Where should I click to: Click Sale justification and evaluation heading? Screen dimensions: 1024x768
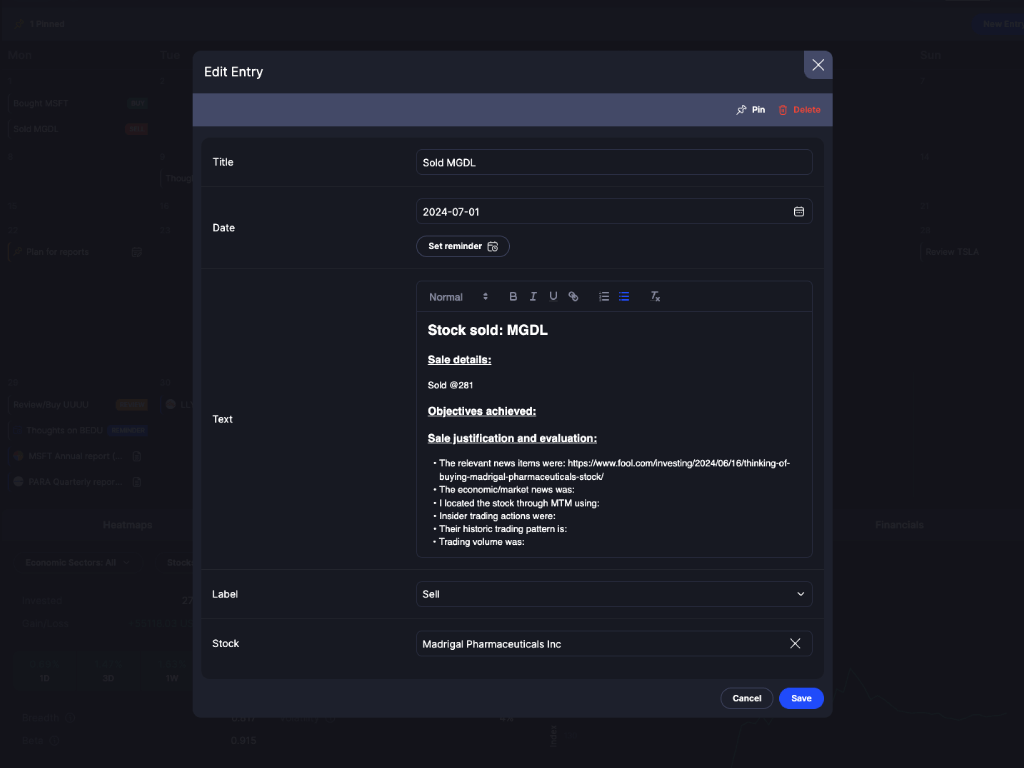click(x=512, y=438)
